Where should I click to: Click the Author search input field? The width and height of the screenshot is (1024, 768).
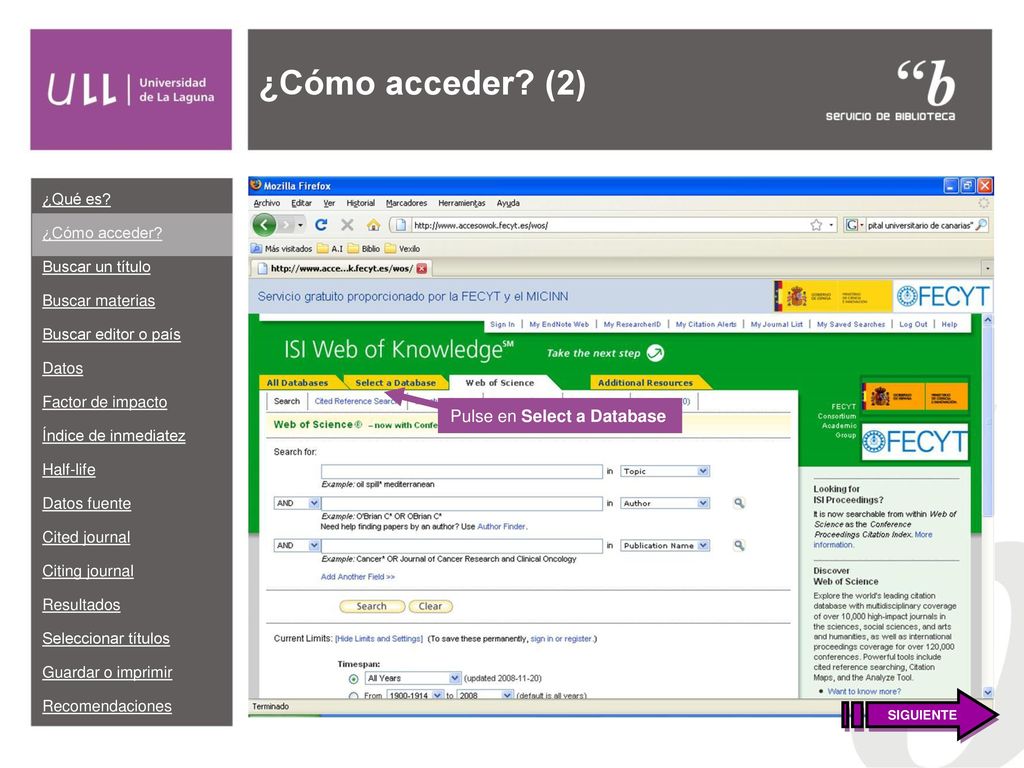click(x=462, y=503)
